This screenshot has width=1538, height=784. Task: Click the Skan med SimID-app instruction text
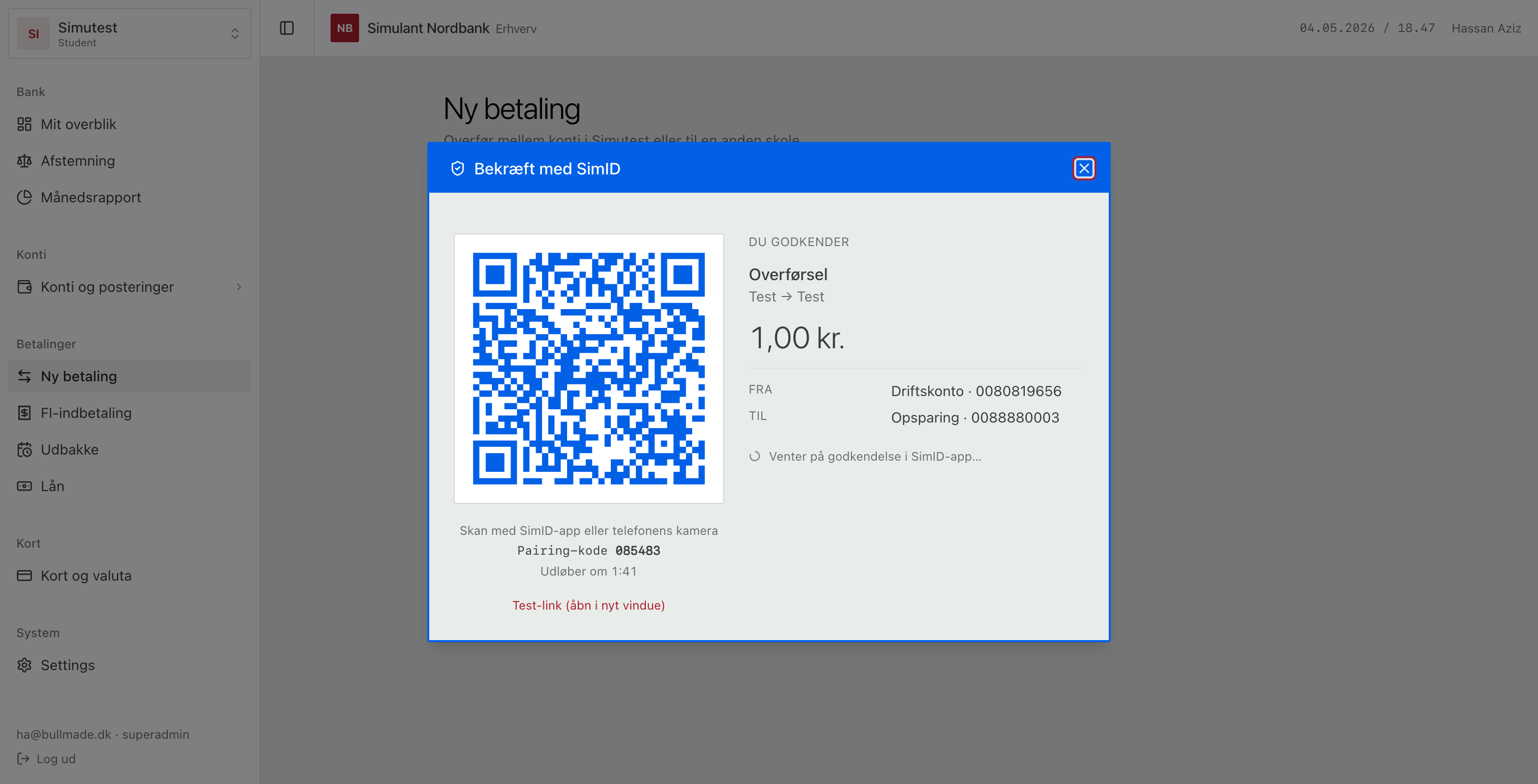(x=588, y=530)
